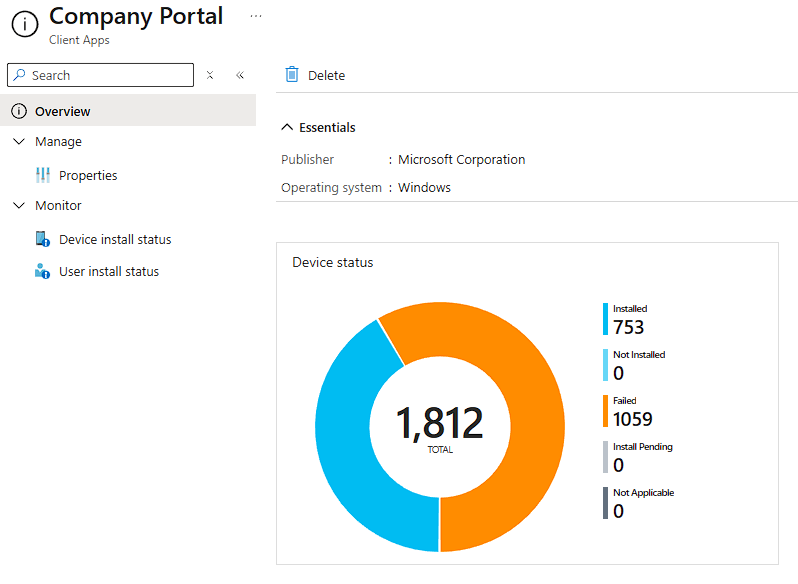The height and width of the screenshot is (584, 798).
Task: Click the Publisher field label
Action: coord(307,160)
